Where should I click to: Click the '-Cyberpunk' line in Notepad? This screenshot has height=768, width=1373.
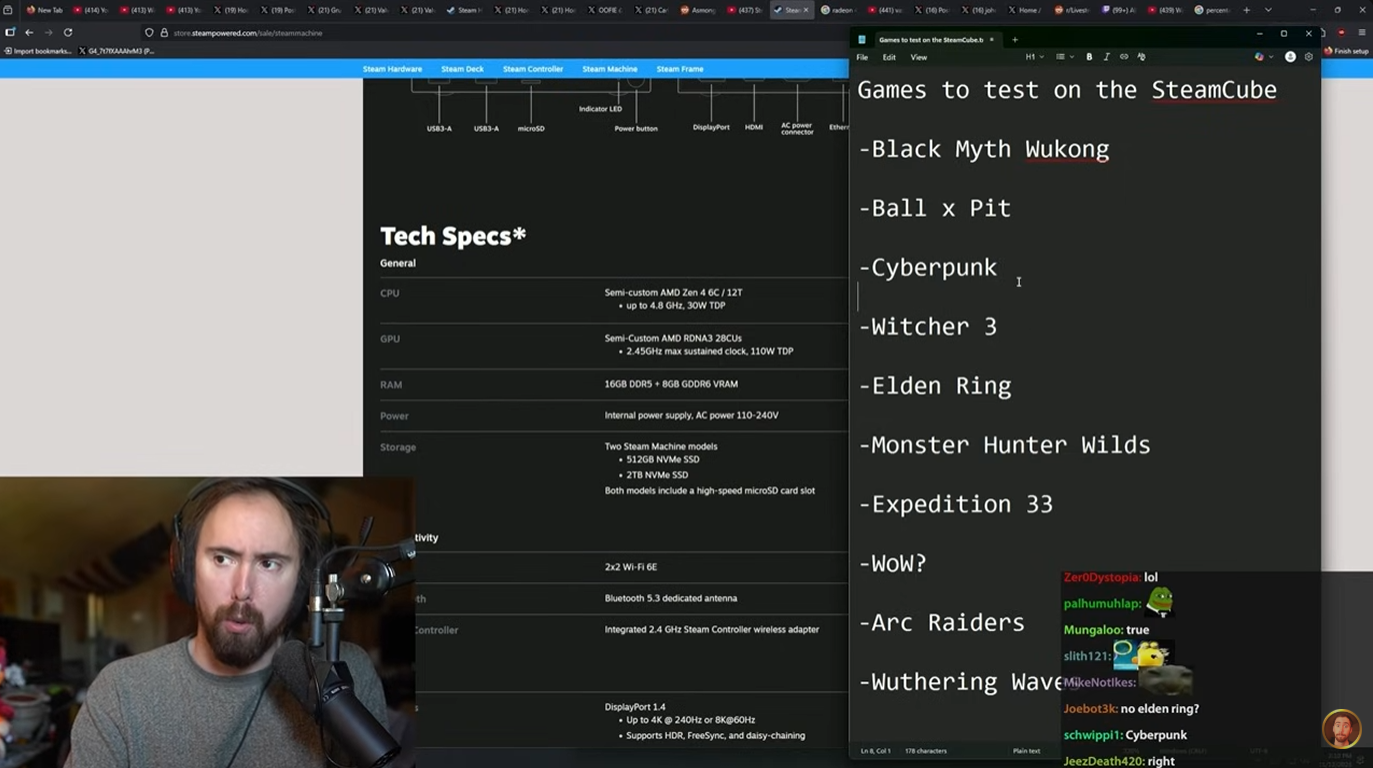(x=928, y=267)
